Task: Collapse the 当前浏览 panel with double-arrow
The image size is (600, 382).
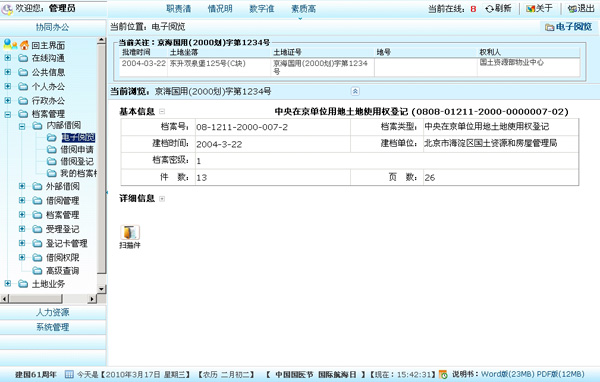Action: (x=355, y=91)
